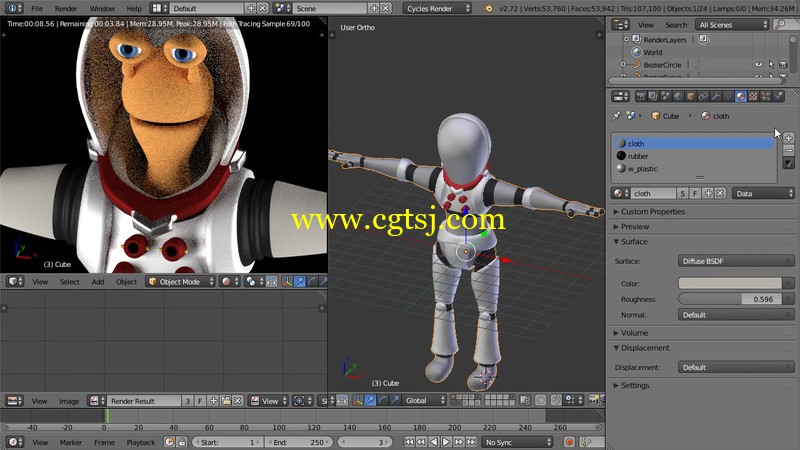Create a new image in image editor
The image size is (800, 450).
pos(213,401)
